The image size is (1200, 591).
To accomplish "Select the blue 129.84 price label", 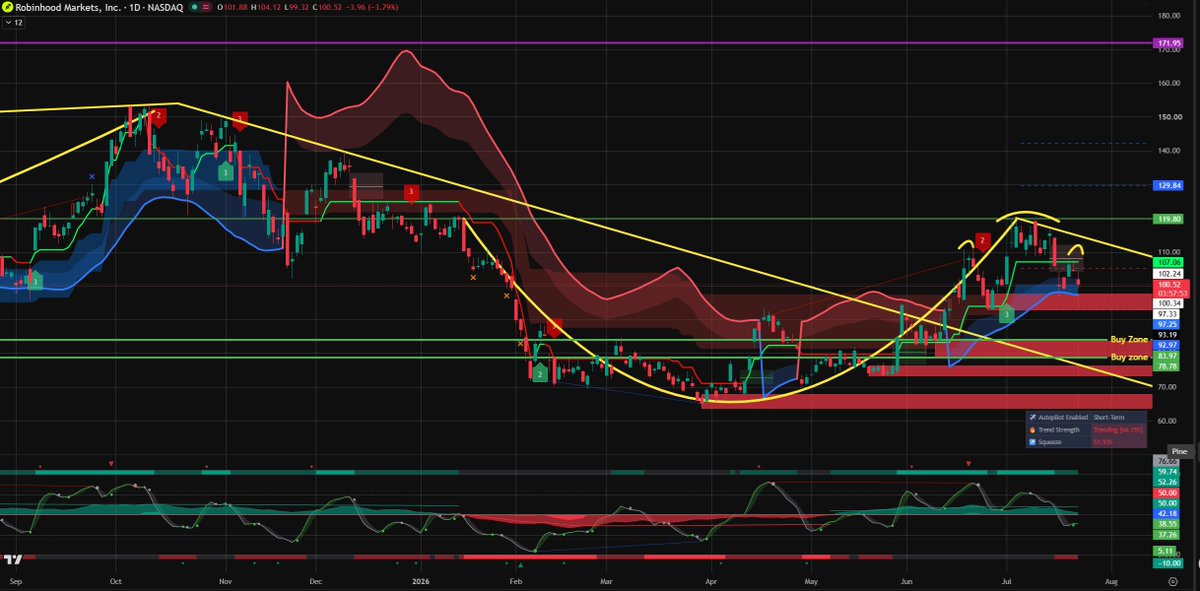I will (x=1169, y=186).
